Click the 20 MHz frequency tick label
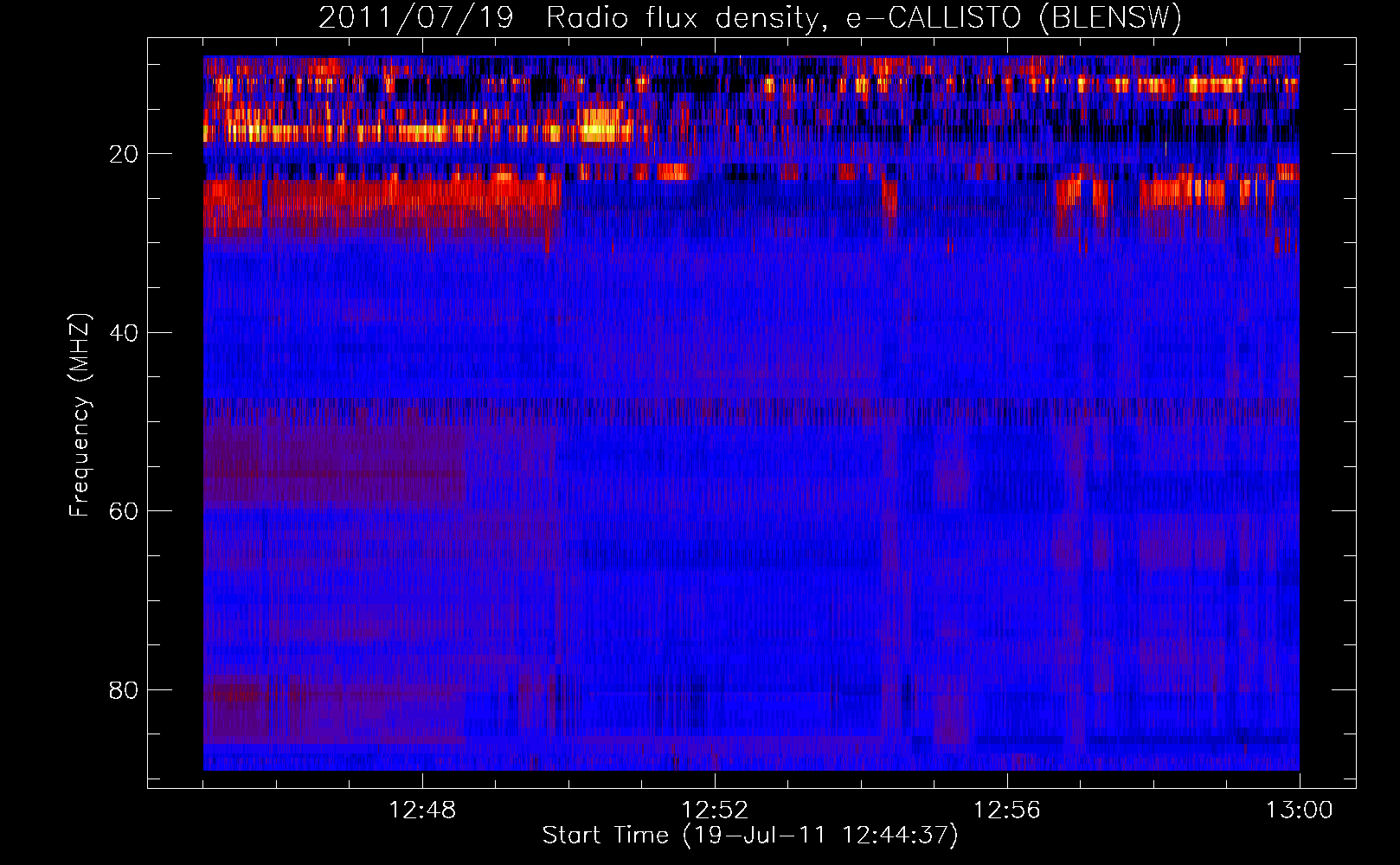The width and height of the screenshot is (1400, 865). click(x=124, y=154)
